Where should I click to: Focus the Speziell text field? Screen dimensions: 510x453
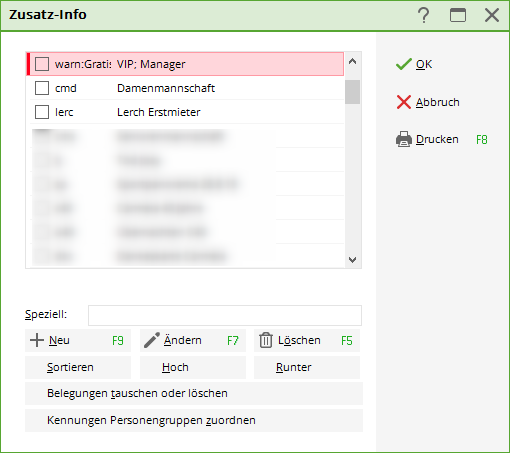pyautogui.click(x=225, y=315)
